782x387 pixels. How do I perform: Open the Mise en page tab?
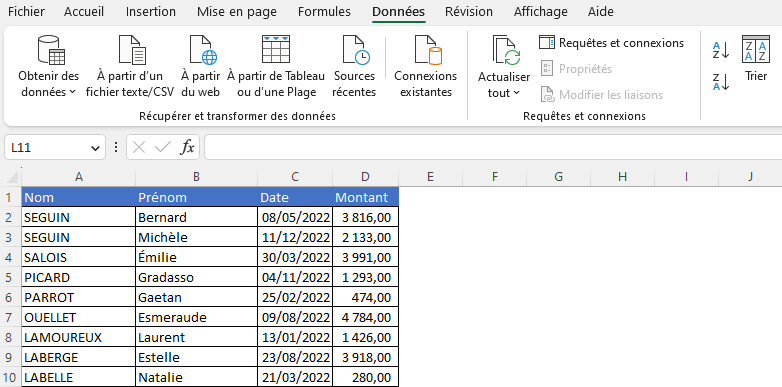click(x=236, y=11)
